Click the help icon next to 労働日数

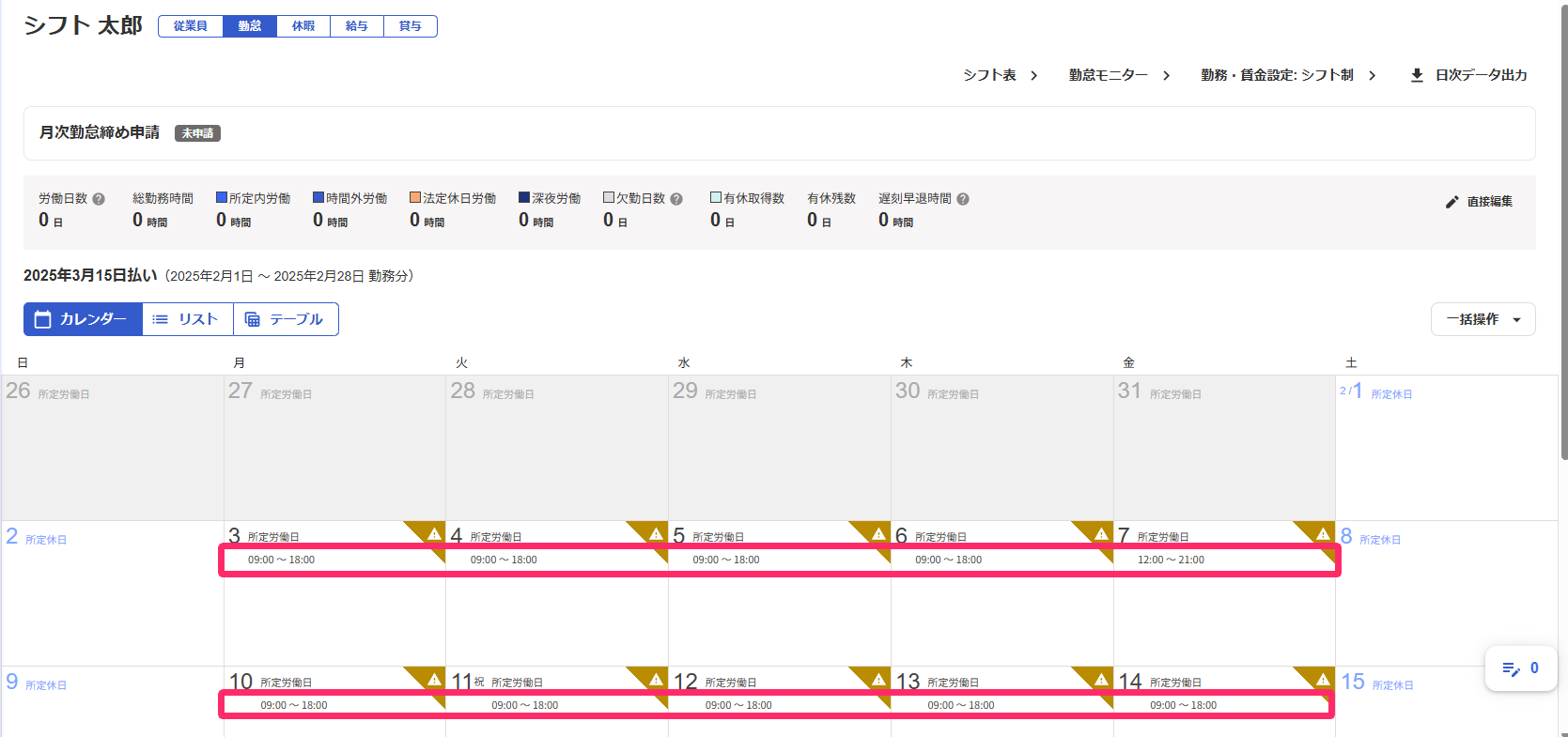99,199
